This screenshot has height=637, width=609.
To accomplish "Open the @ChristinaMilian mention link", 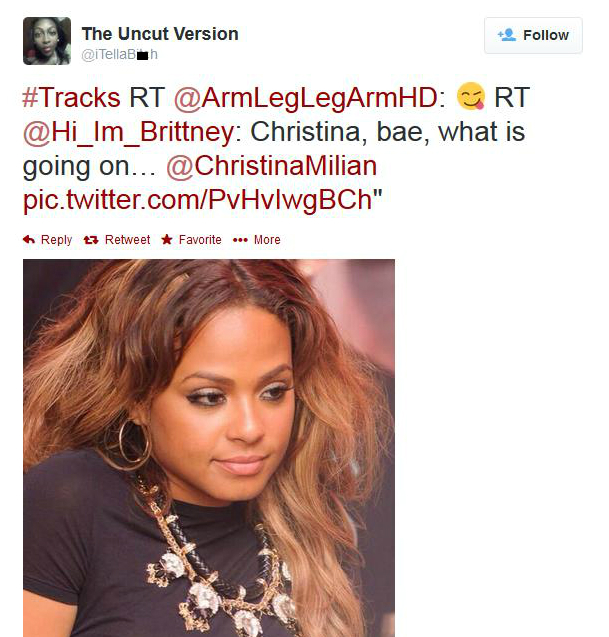I will [271, 166].
